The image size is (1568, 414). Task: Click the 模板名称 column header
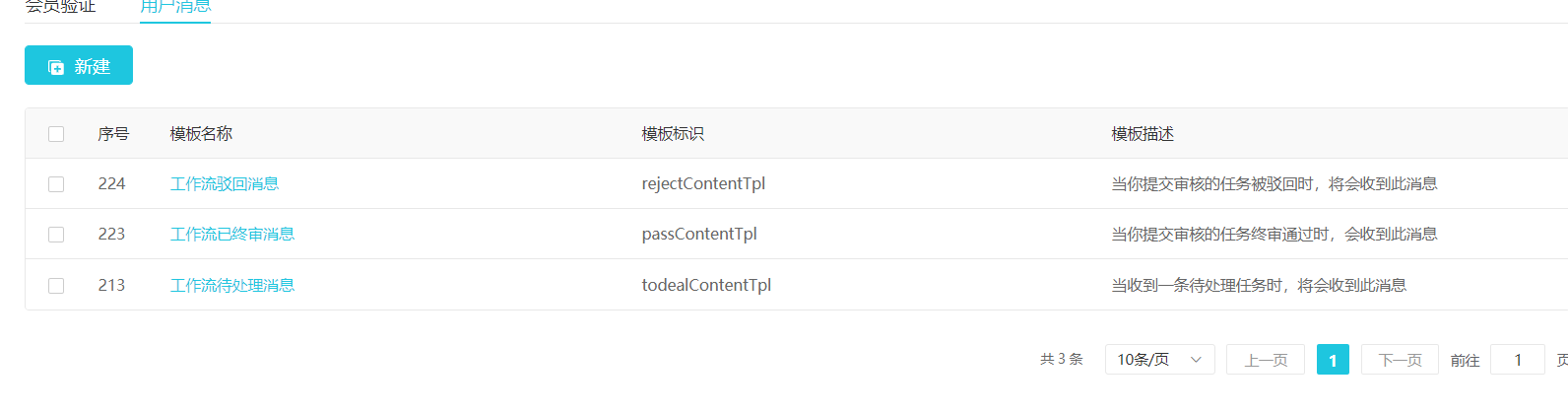tap(201, 134)
